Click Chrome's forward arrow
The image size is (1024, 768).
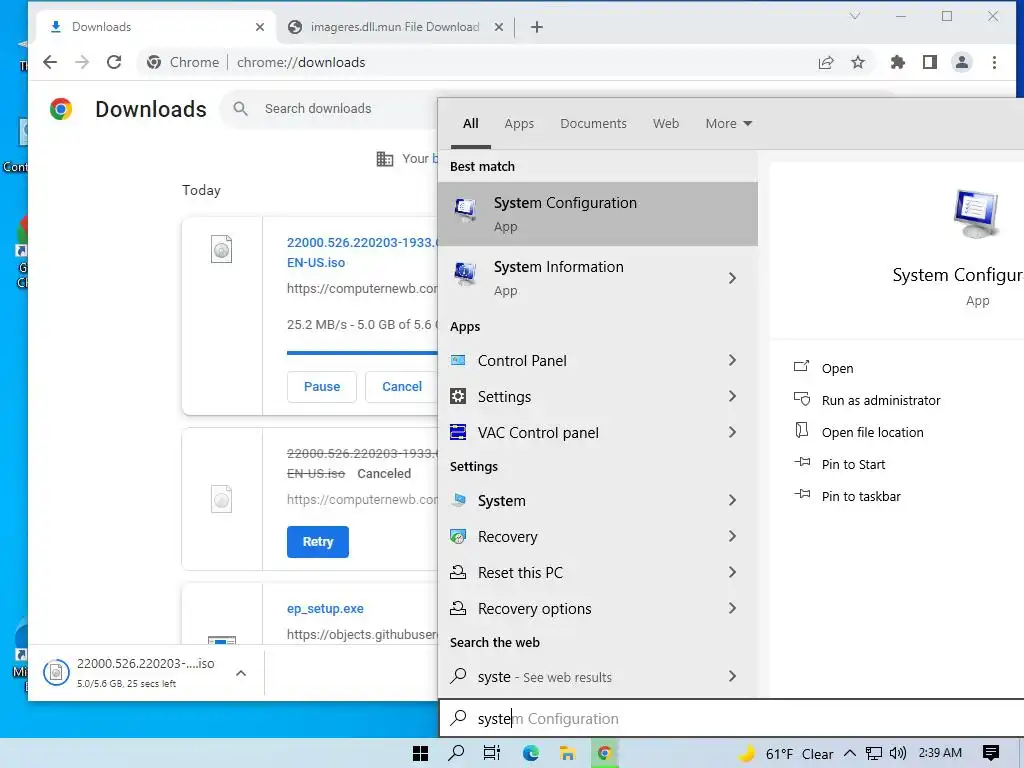pyautogui.click(x=82, y=62)
